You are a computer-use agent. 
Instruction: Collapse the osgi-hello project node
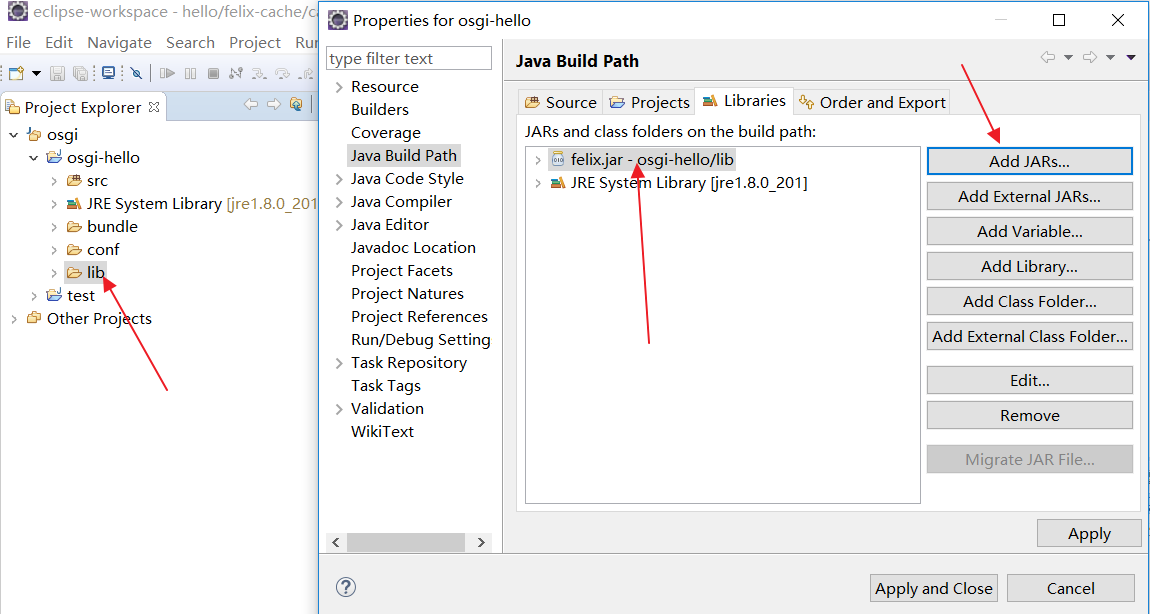coord(34,158)
